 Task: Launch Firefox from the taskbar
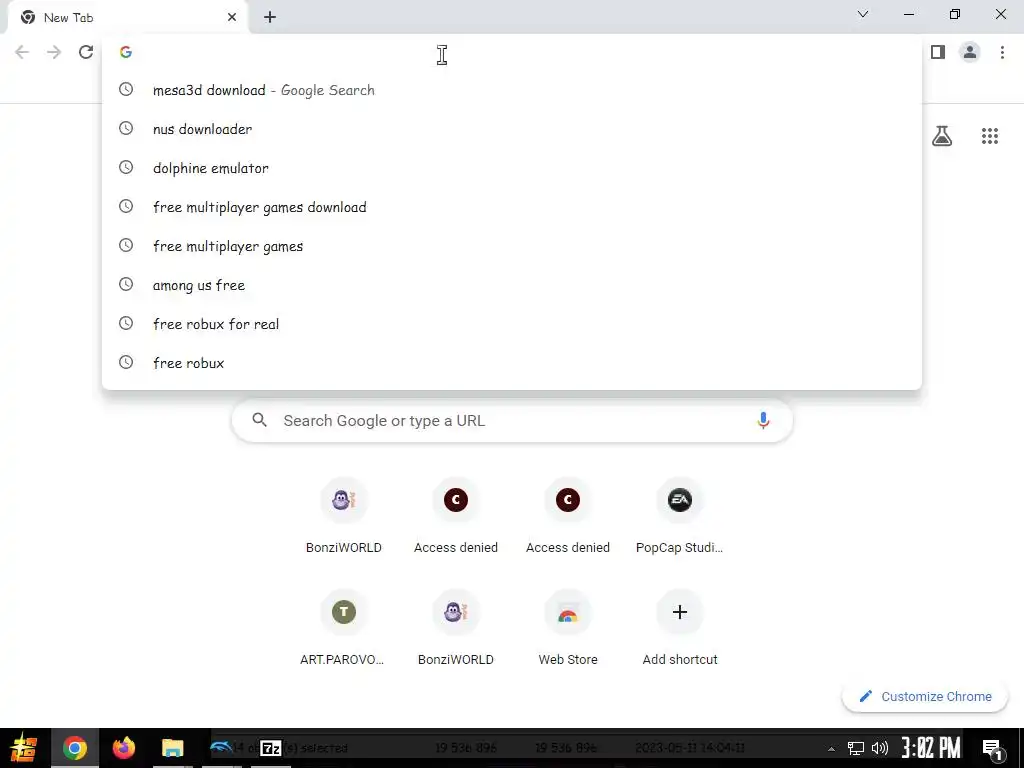(123, 748)
